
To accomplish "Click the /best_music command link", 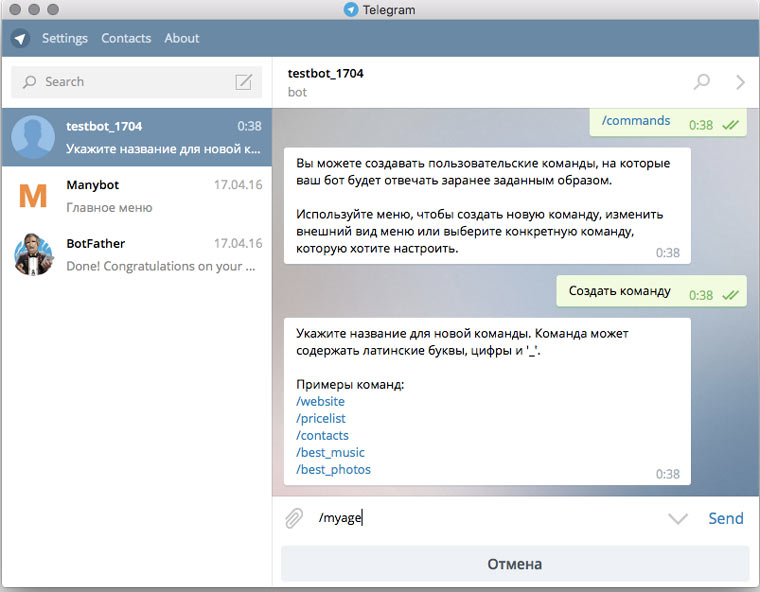I will click(330, 452).
